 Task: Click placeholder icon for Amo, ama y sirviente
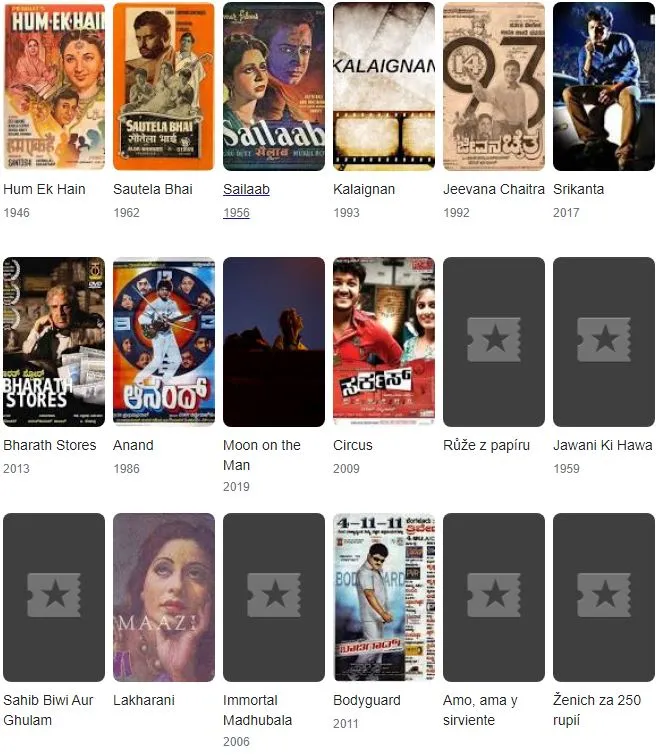(494, 595)
